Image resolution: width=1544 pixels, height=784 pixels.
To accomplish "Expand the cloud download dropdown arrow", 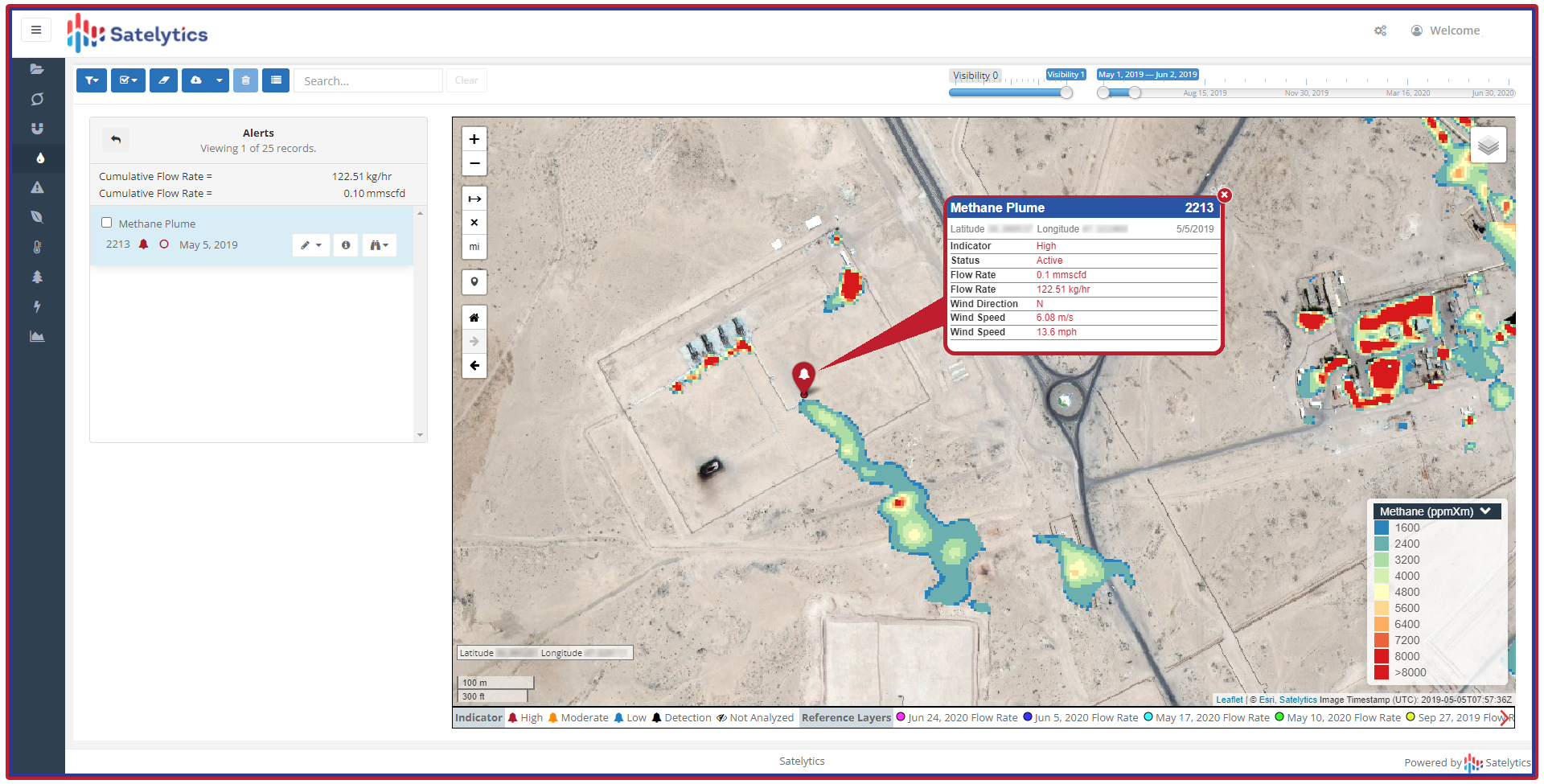I will (219, 80).
